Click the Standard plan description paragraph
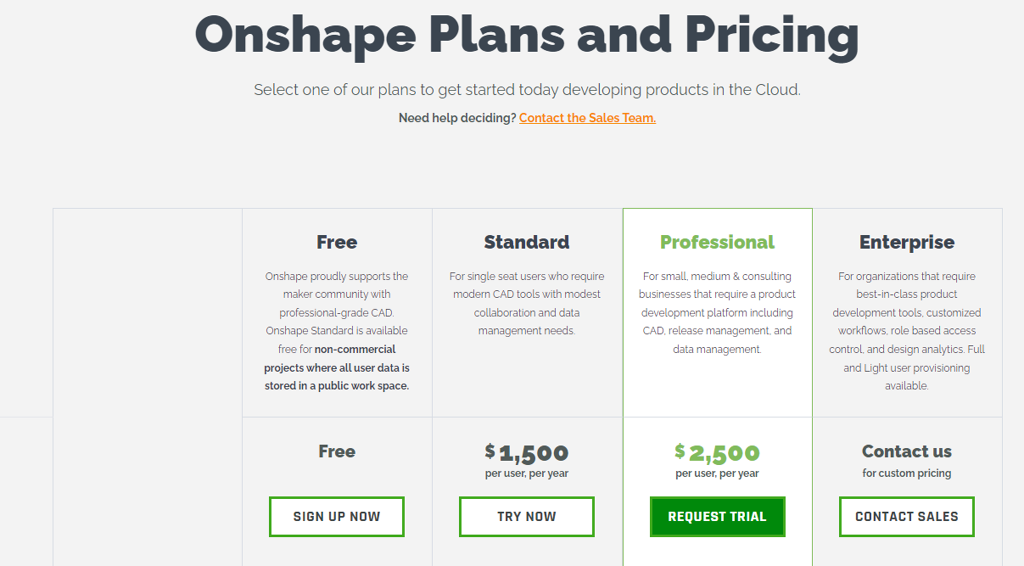This screenshot has width=1024, height=566. pyautogui.click(x=526, y=304)
